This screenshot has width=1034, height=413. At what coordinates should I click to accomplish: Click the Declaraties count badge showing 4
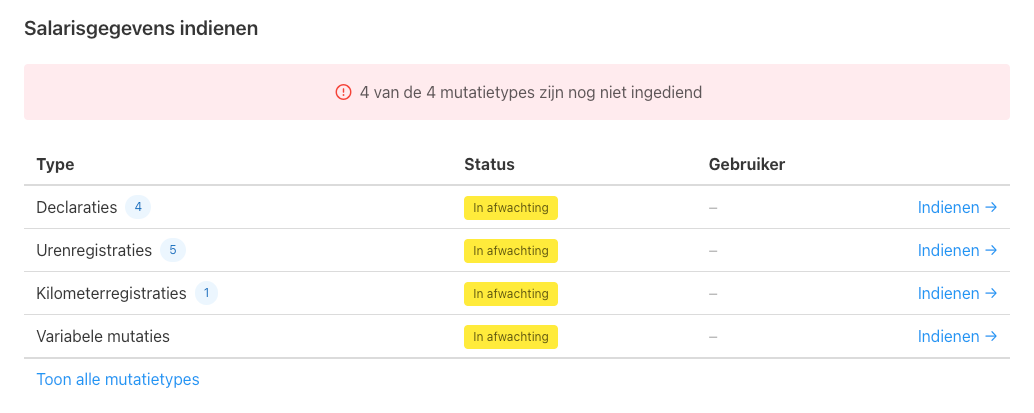click(138, 207)
